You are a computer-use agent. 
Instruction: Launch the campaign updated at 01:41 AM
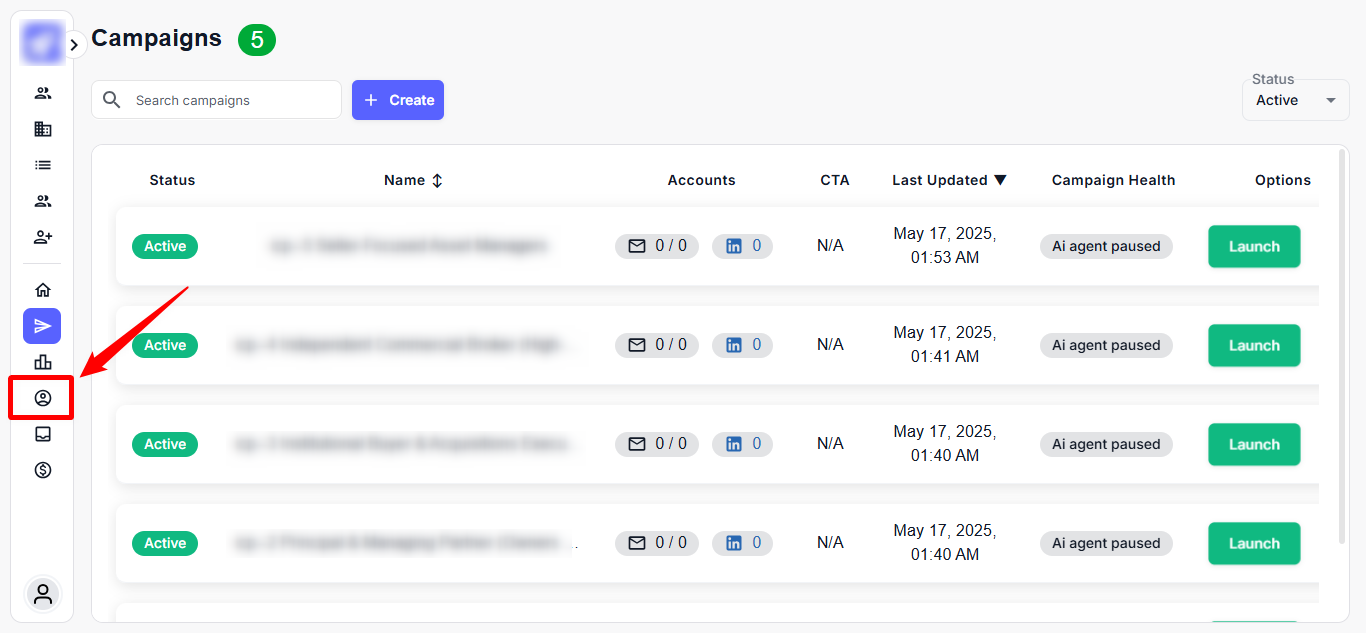pos(1254,345)
